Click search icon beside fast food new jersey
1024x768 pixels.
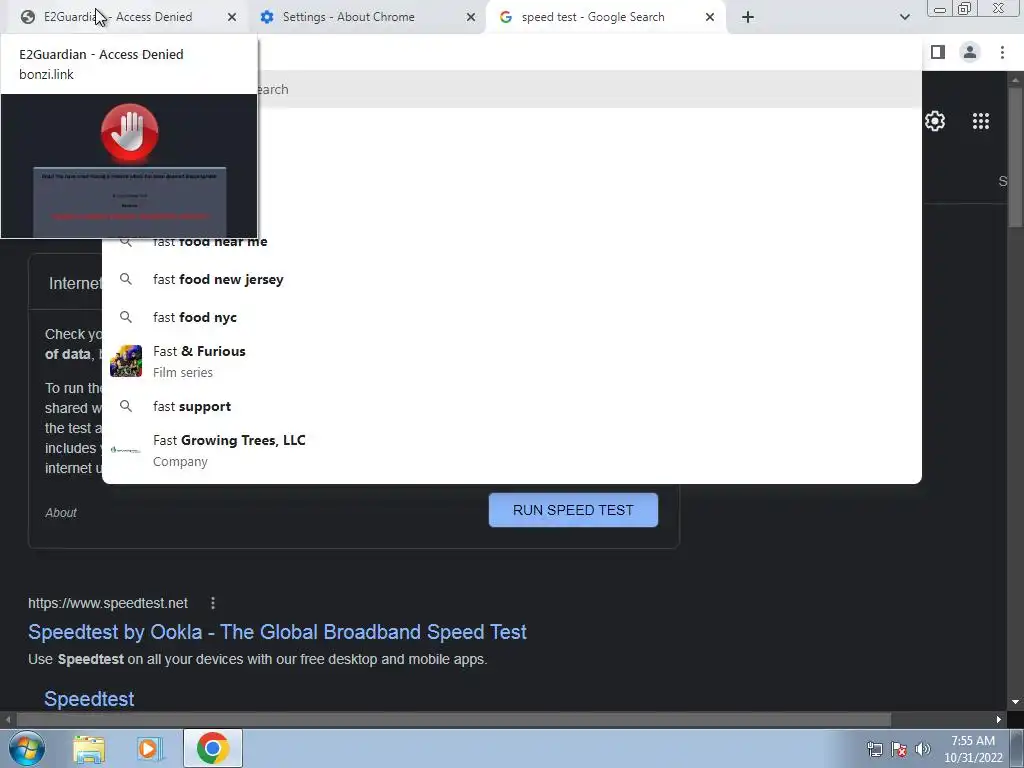coord(126,280)
